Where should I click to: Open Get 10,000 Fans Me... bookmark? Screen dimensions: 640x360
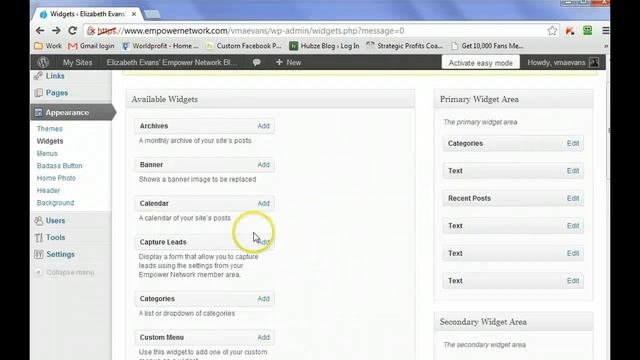tap(487, 46)
